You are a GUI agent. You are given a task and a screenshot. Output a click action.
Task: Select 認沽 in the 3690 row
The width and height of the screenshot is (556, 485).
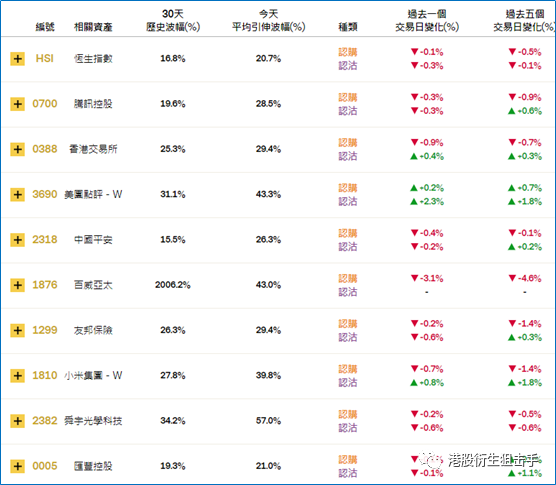(x=348, y=201)
